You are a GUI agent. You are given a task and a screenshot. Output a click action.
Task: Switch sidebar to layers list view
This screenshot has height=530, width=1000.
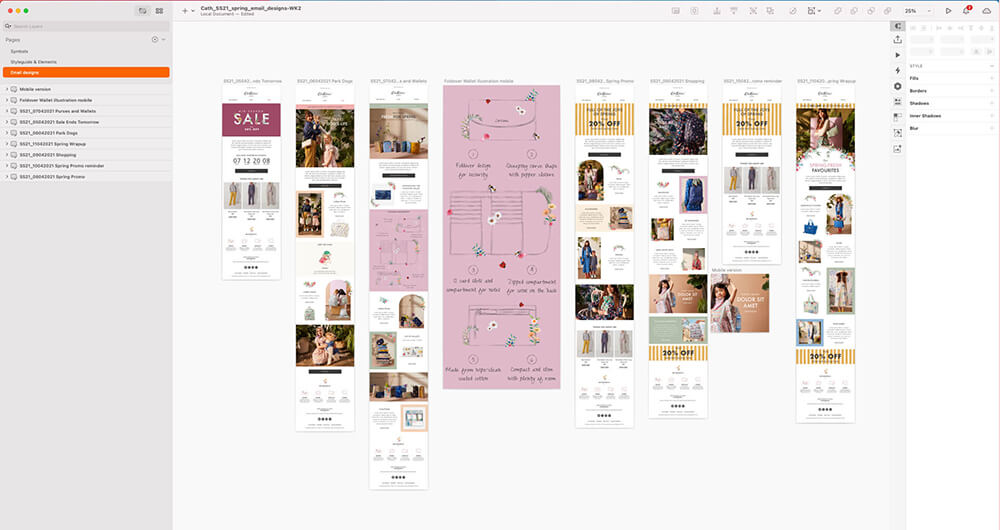point(143,10)
